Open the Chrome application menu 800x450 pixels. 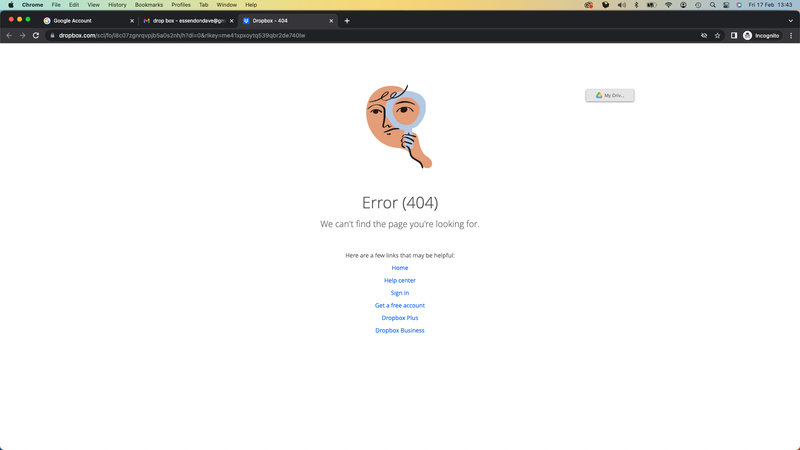32,5
